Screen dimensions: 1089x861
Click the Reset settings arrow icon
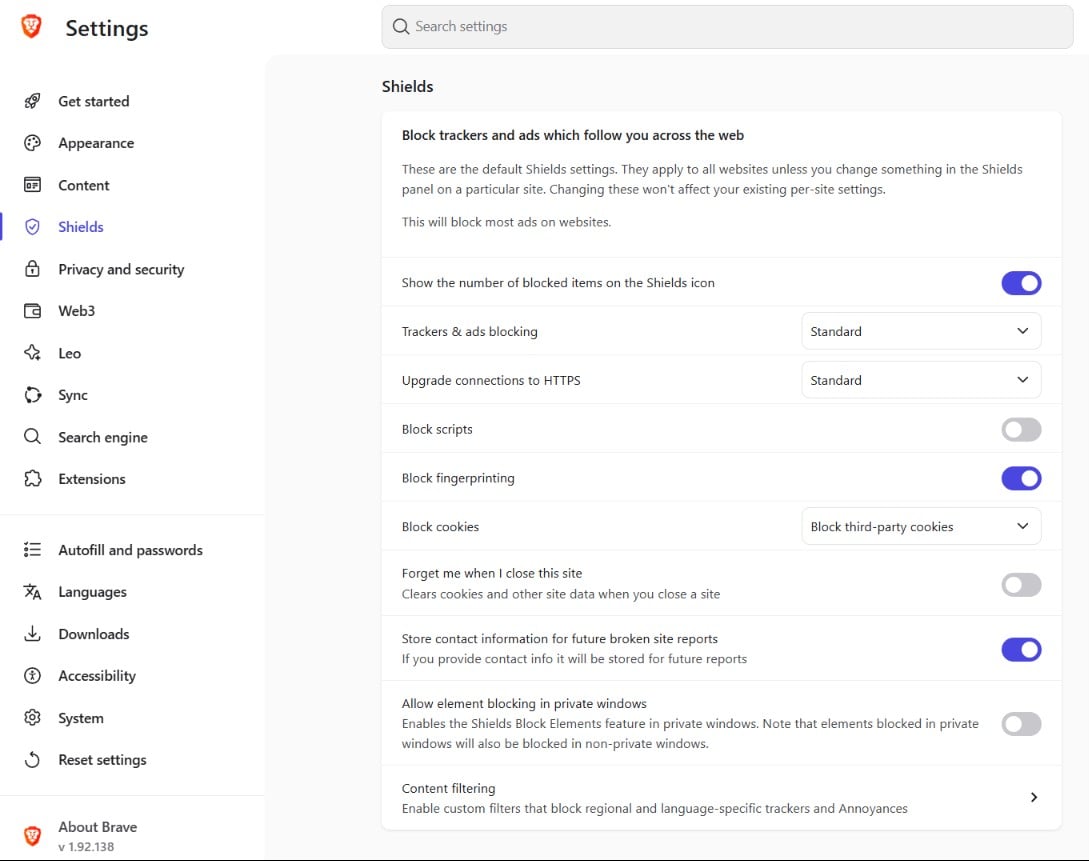click(x=32, y=760)
